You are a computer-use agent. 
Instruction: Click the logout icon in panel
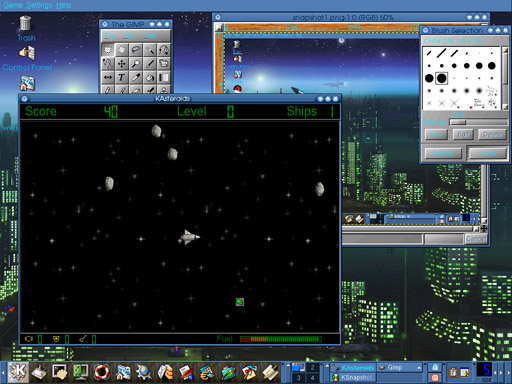point(435,377)
